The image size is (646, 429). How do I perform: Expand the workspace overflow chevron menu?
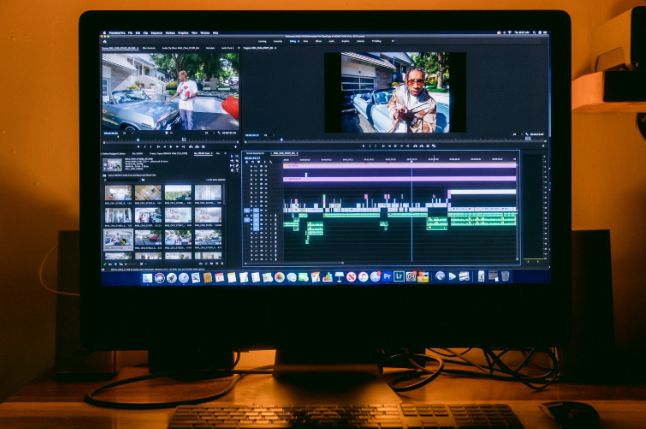coord(393,41)
